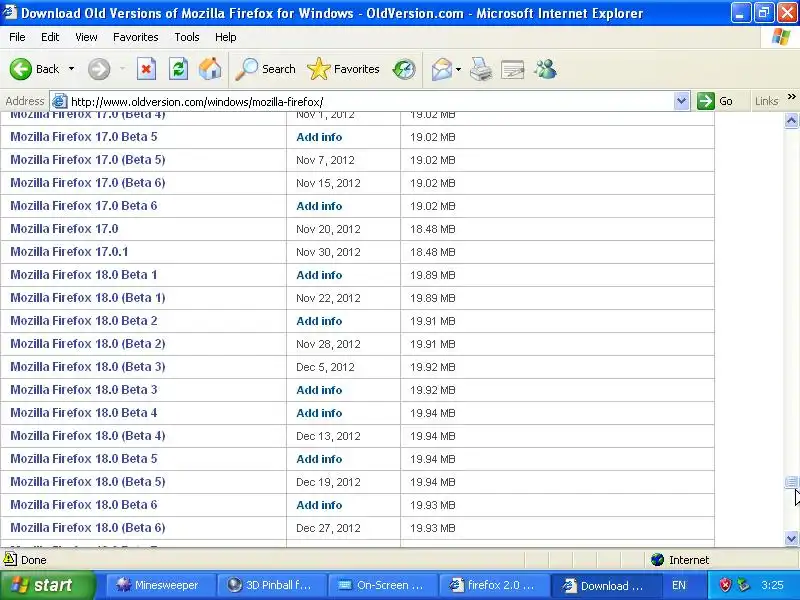
Task: Switch to On-Screen Keyboard taskbar button
Action: pos(383,585)
